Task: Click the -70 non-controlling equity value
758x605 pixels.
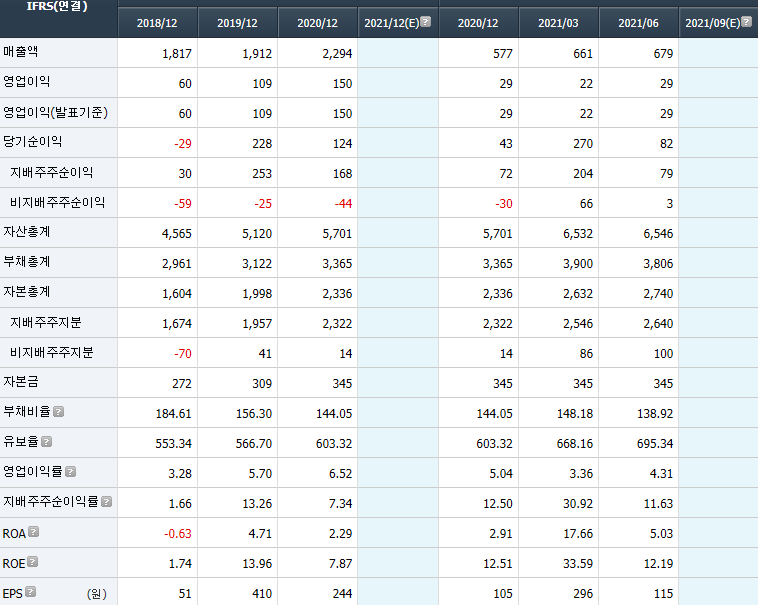Action: pos(183,354)
